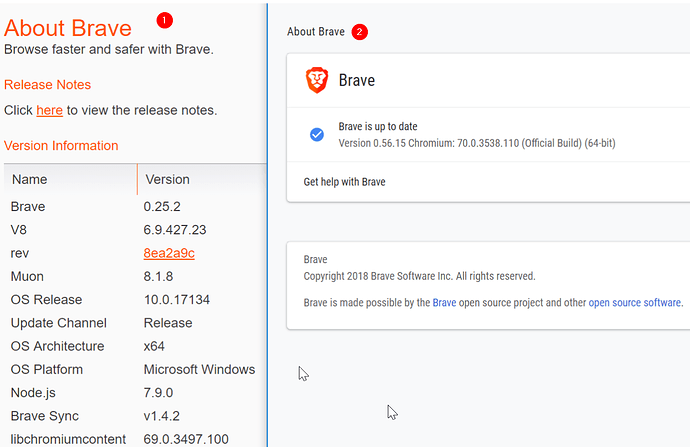Select the Microsoft Windows platform value
This screenshot has height=447, width=690.
coord(199,370)
